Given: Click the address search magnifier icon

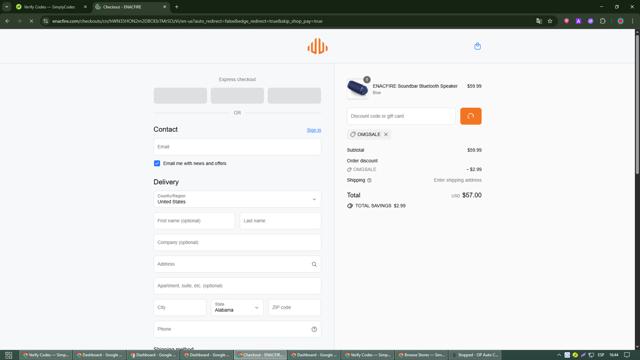Looking at the screenshot, I should click(x=314, y=264).
